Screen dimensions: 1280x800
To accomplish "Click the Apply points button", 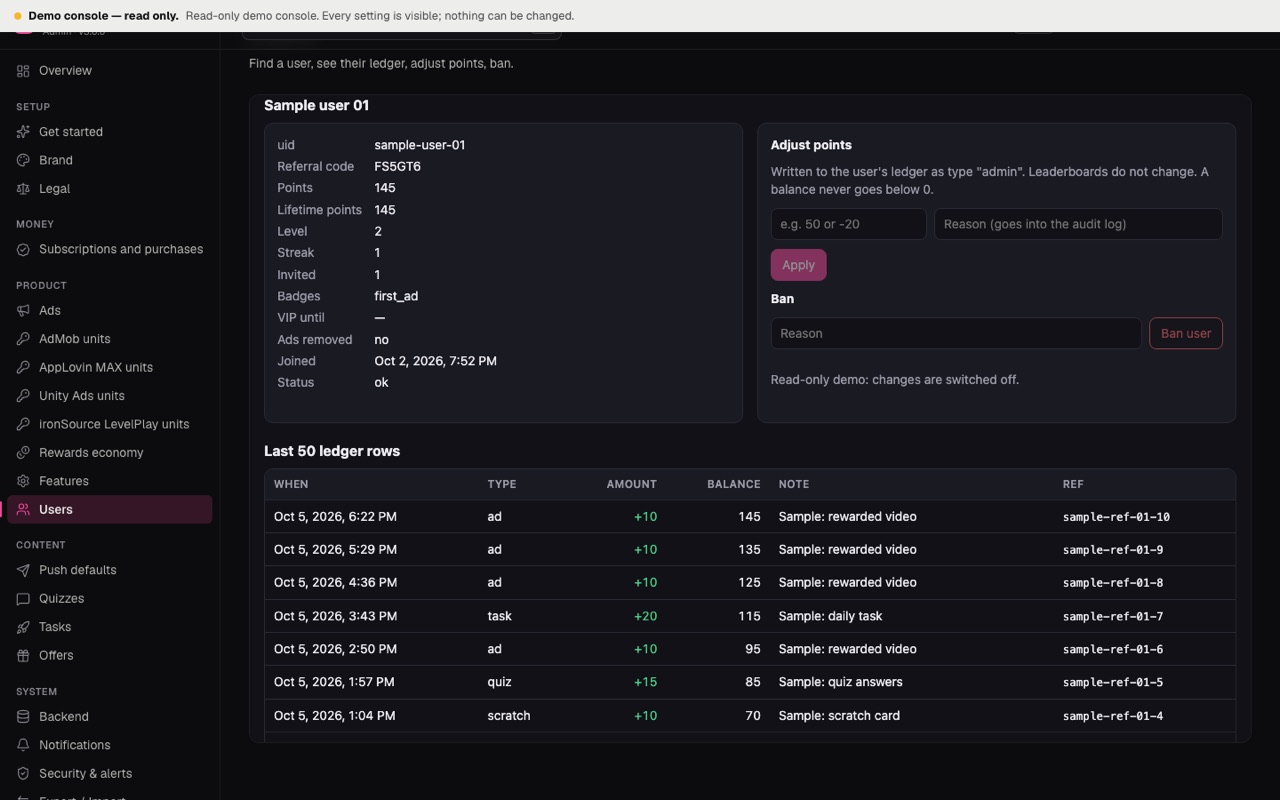I will [x=798, y=265].
